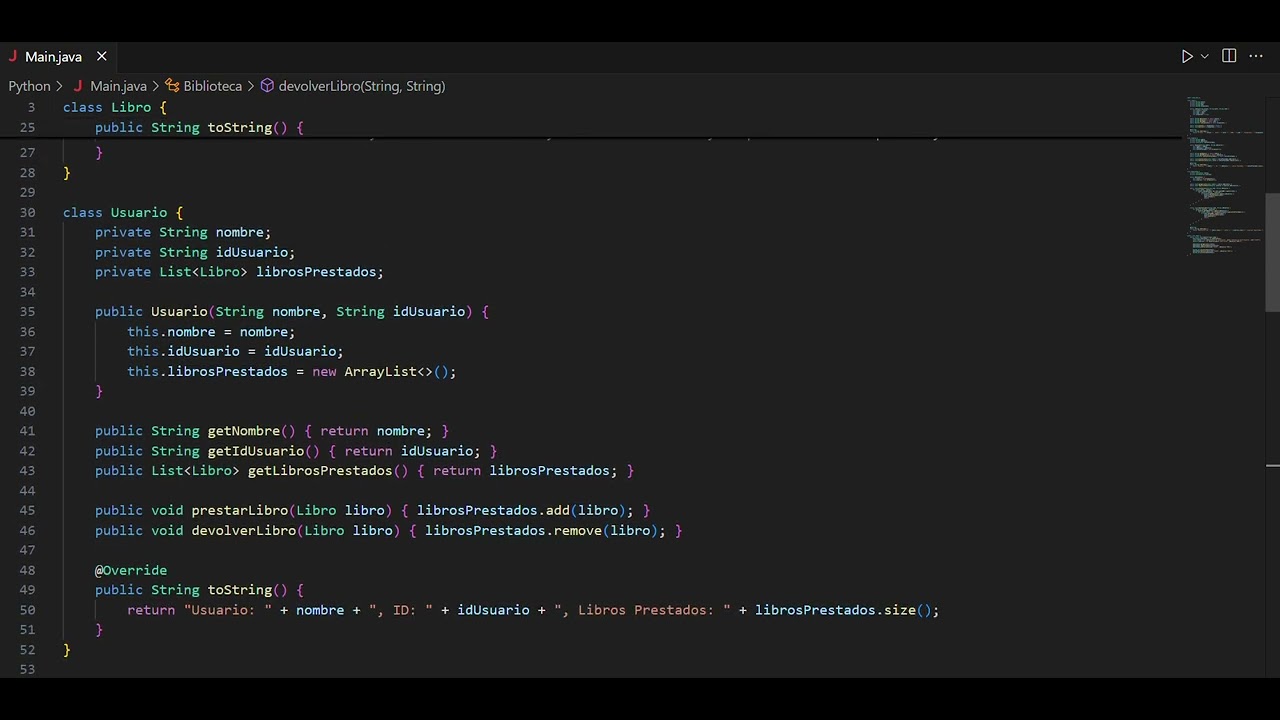Click the @Override annotation
The image size is (1280, 720).
pyautogui.click(x=131, y=570)
